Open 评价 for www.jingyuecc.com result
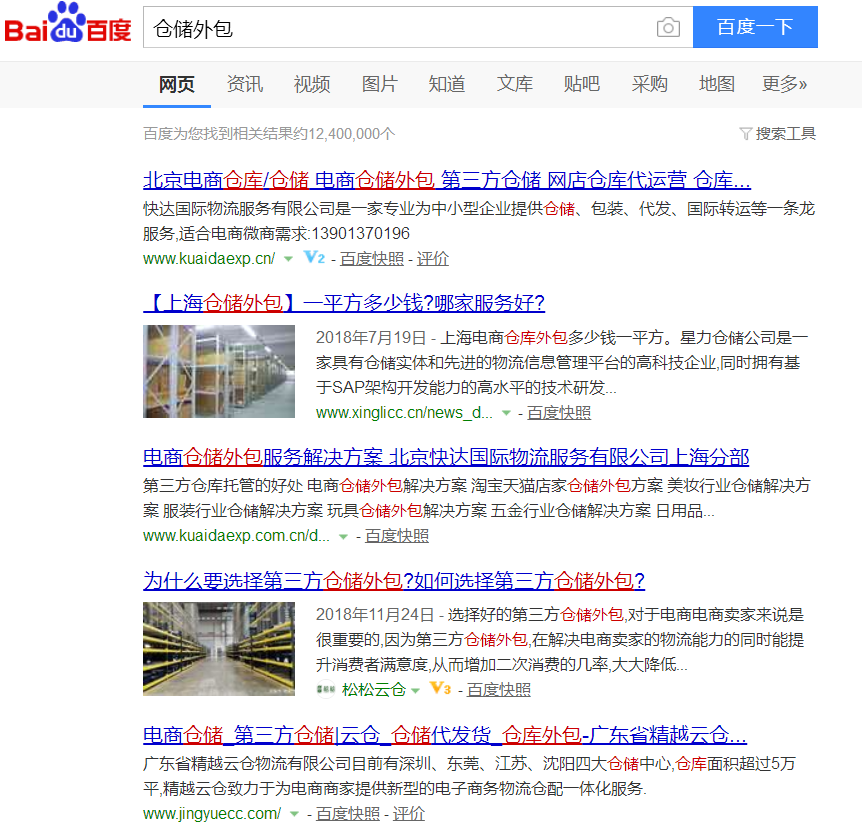The image size is (862, 824). pos(408,813)
